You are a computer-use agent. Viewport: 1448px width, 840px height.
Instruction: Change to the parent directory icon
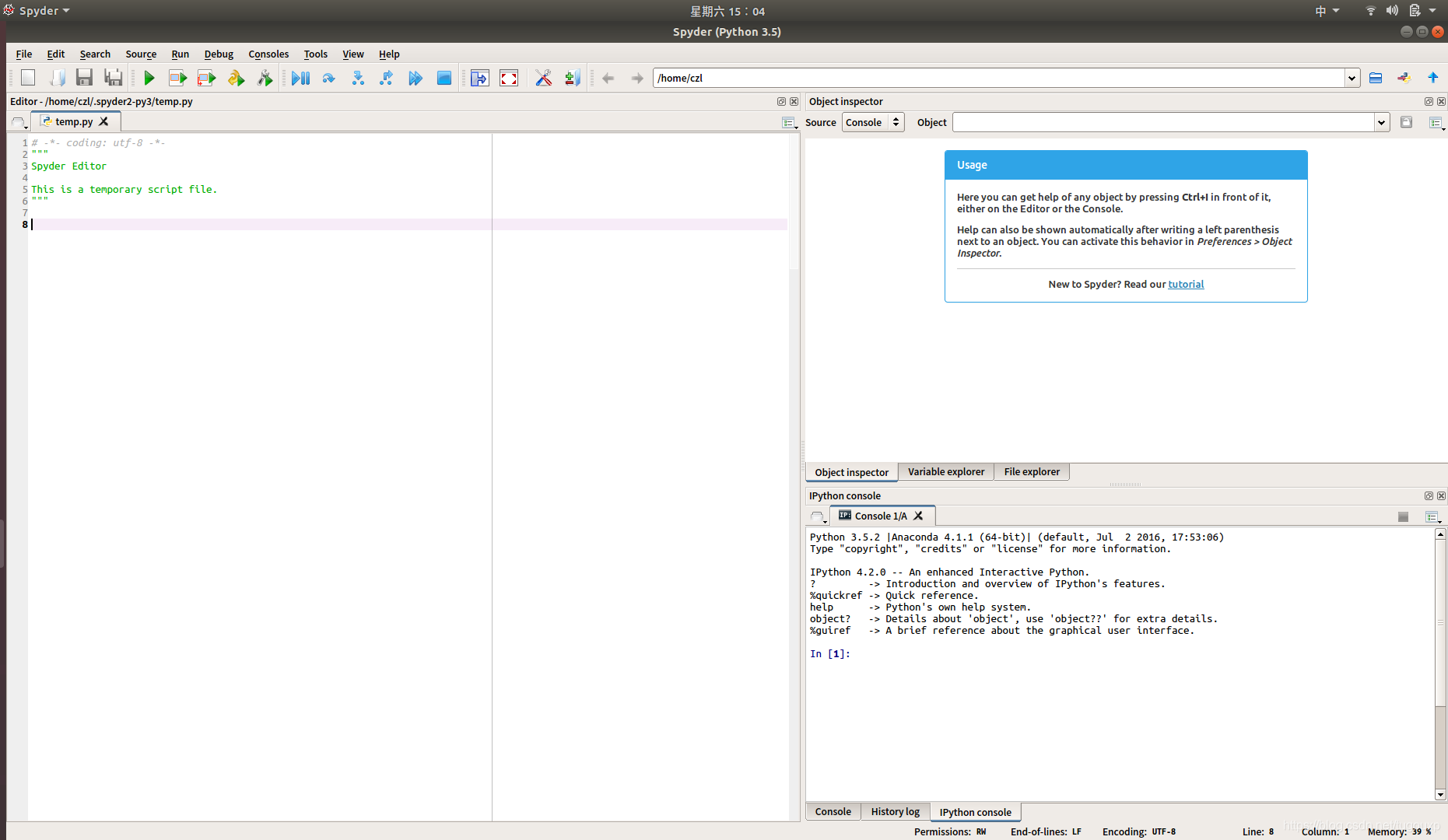[1432, 78]
